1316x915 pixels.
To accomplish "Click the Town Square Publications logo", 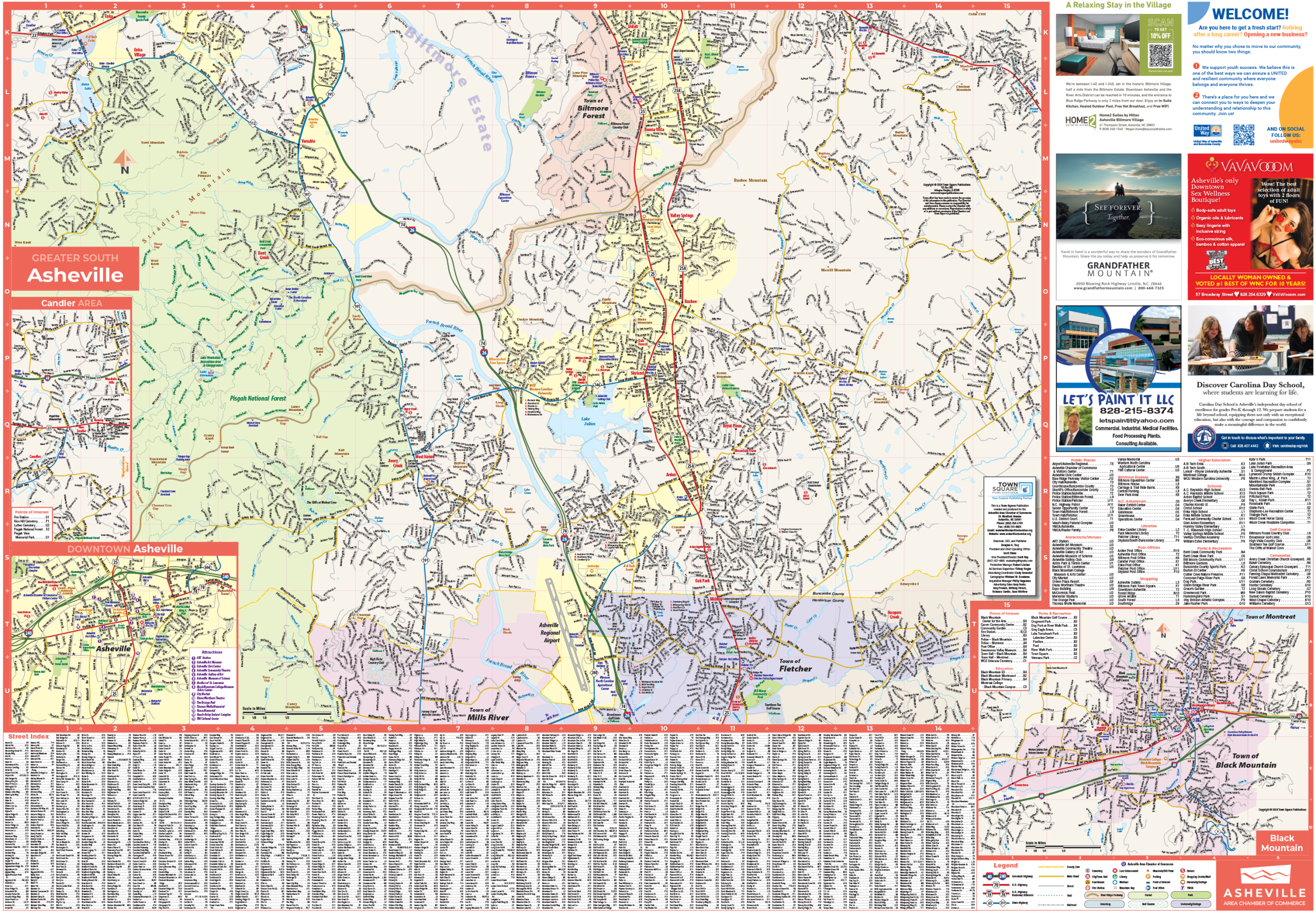I will click(x=1012, y=489).
